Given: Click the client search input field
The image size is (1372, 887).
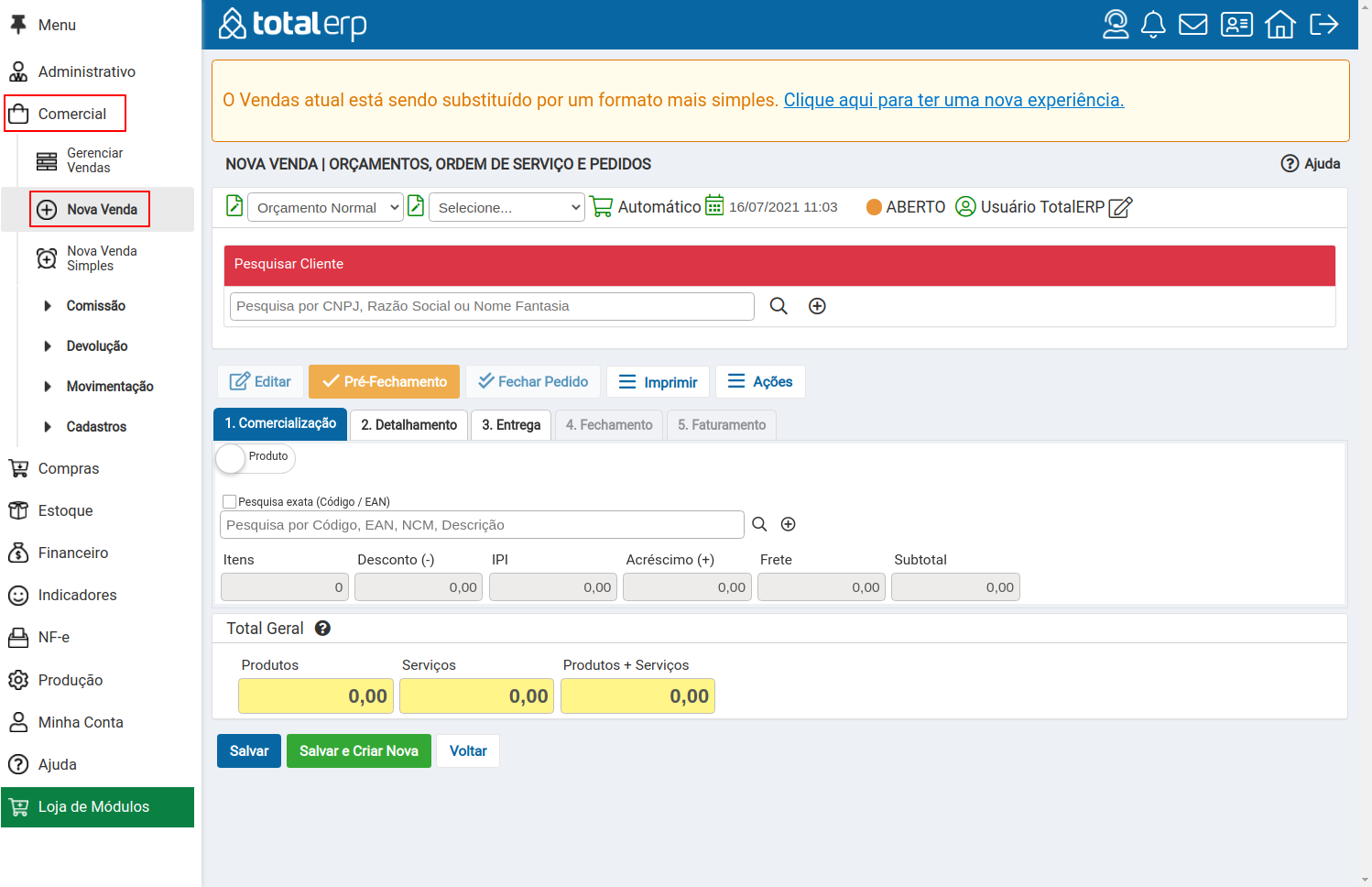Looking at the screenshot, I should click(492, 306).
